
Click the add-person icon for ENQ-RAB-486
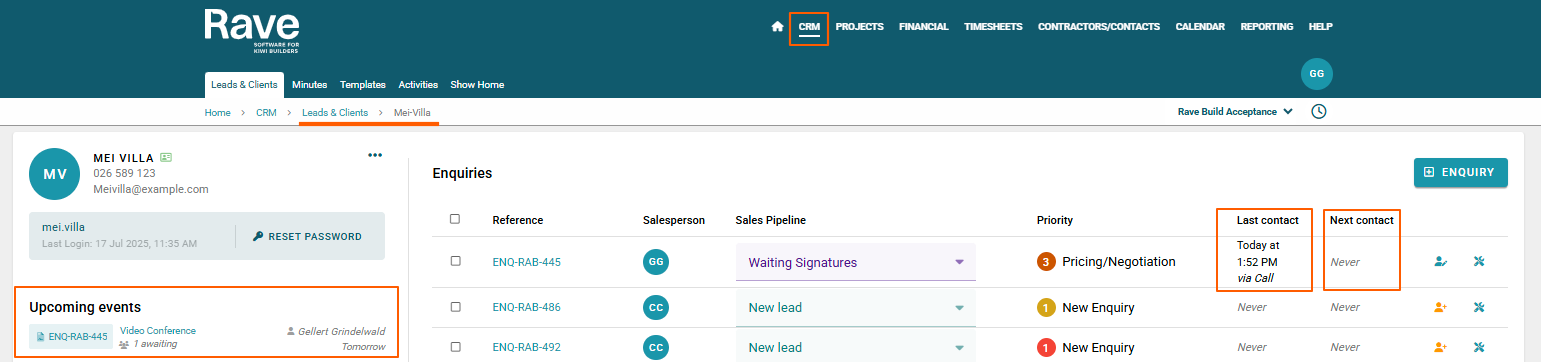coord(1440,307)
